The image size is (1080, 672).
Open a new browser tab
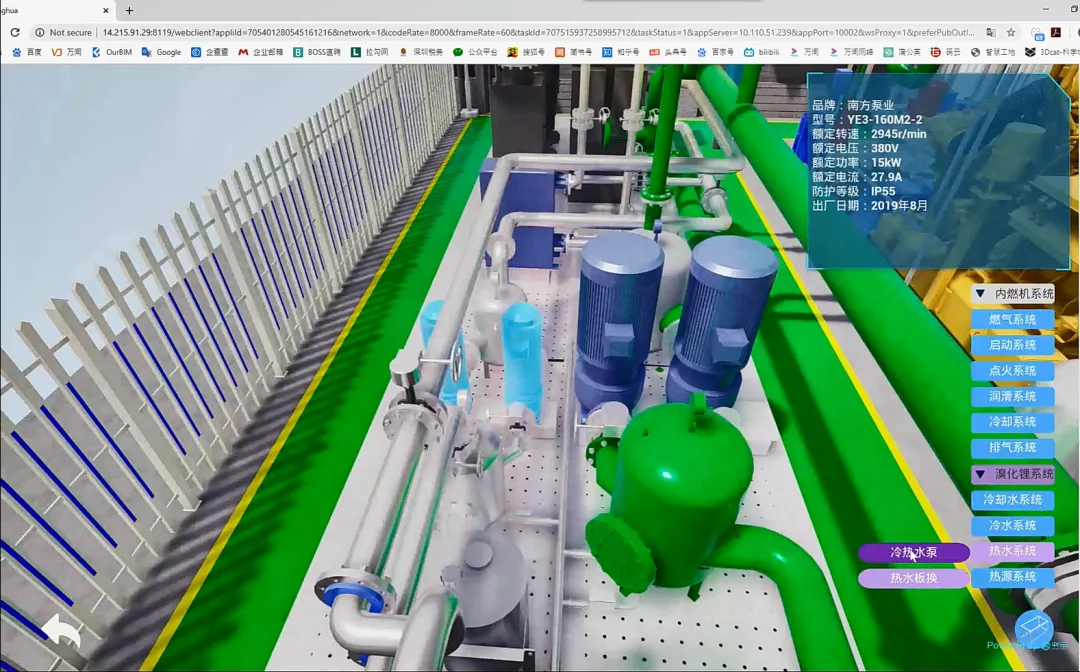(x=129, y=10)
